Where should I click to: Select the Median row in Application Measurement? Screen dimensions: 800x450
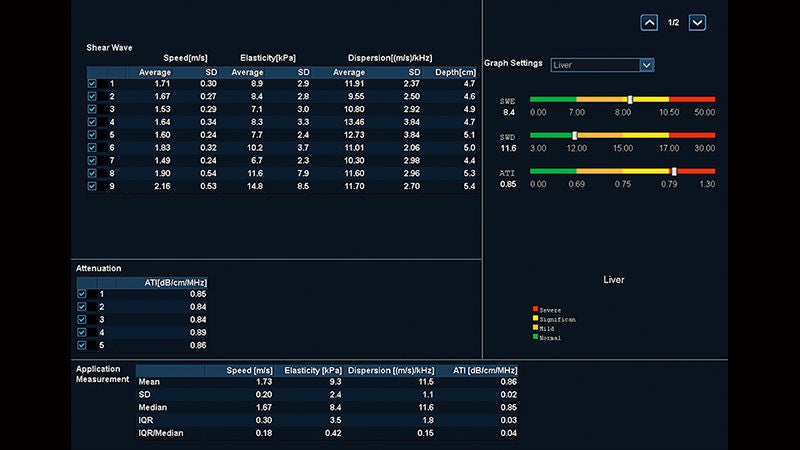click(x=327, y=407)
